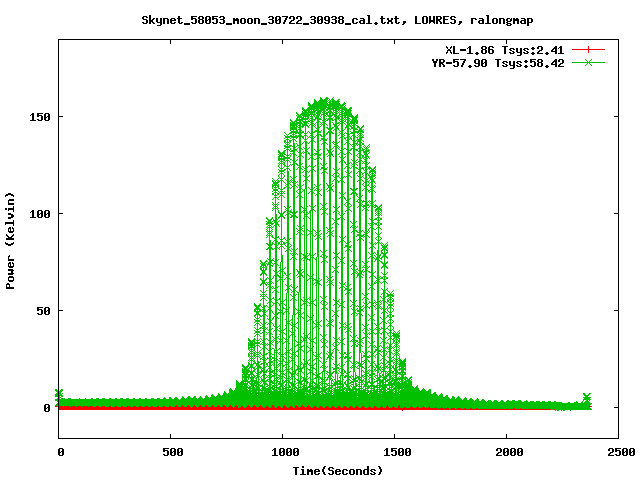The height and width of the screenshot is (480, 640).
Task: Click the 2500 tick label on the x-axis
Action: point(621,452)
